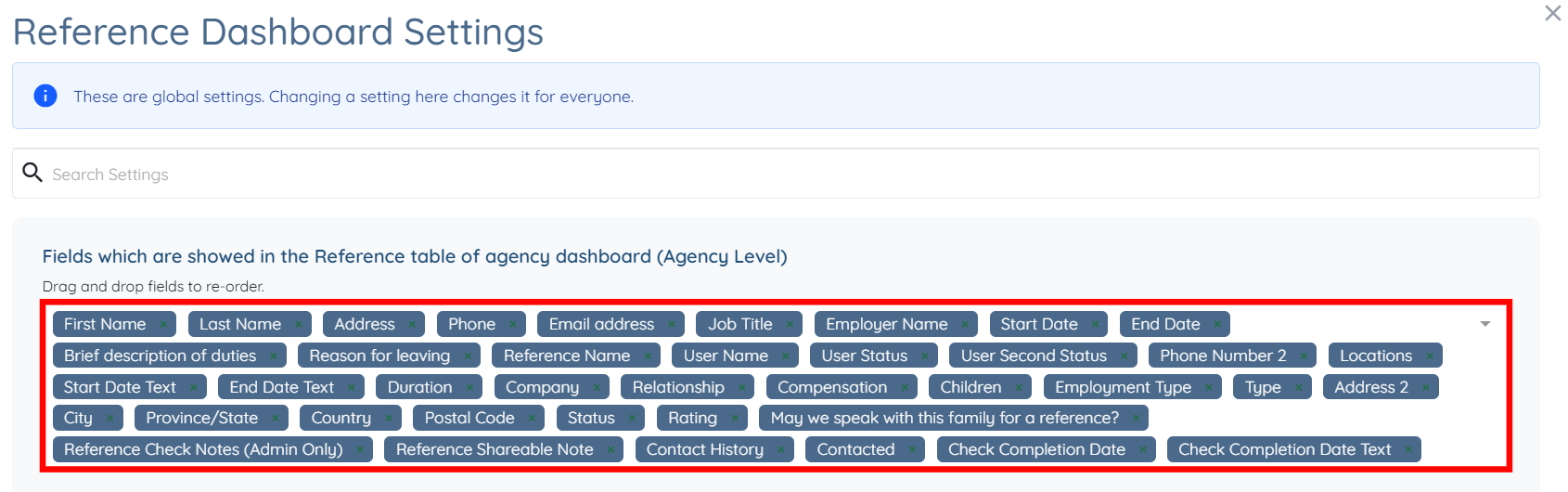Remove the Locations tag
Screen dimensions: 1568x492
pos(1430,356)
